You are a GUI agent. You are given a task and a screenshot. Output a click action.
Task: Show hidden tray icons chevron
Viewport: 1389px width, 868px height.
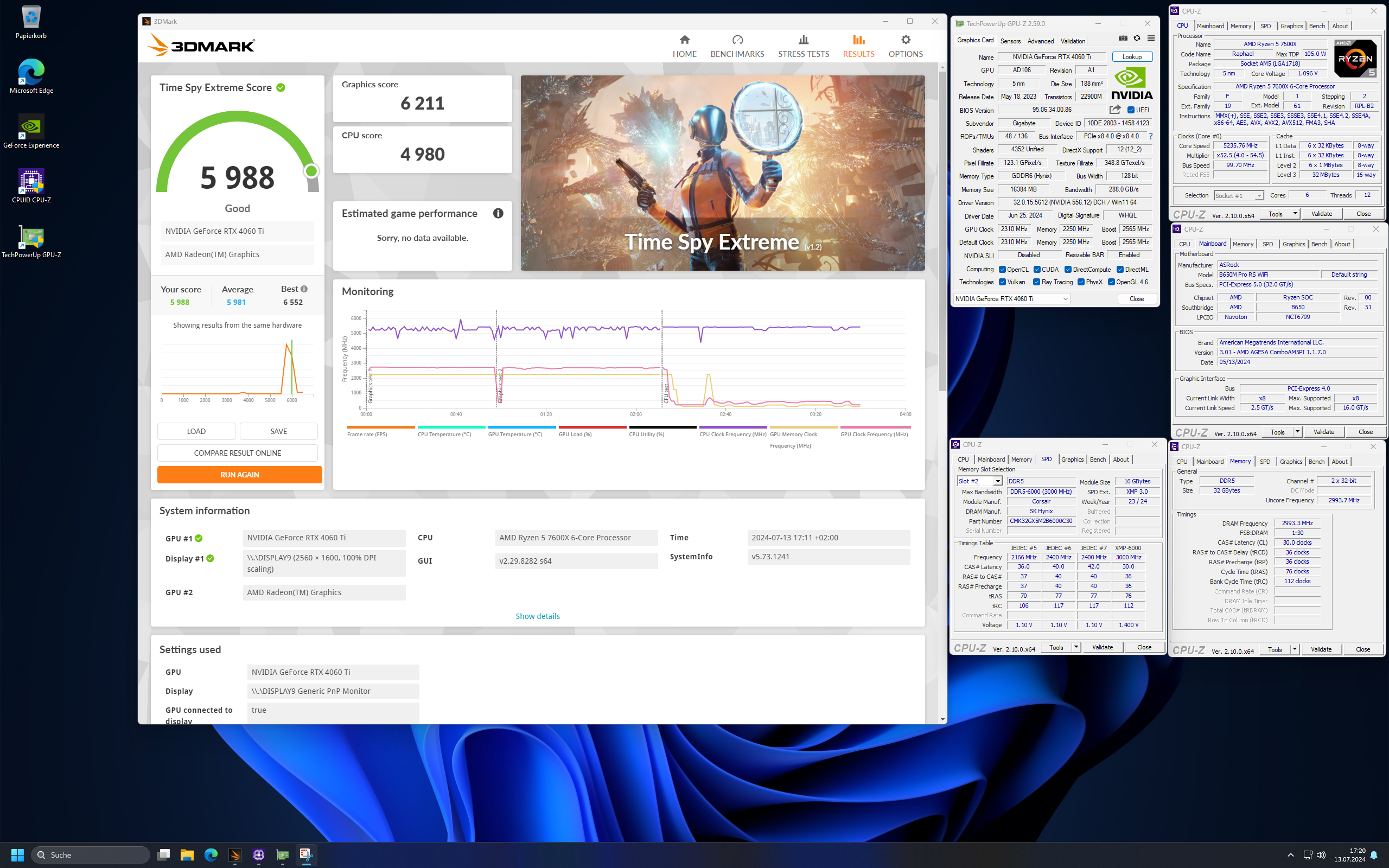(x=1290, y=855)
